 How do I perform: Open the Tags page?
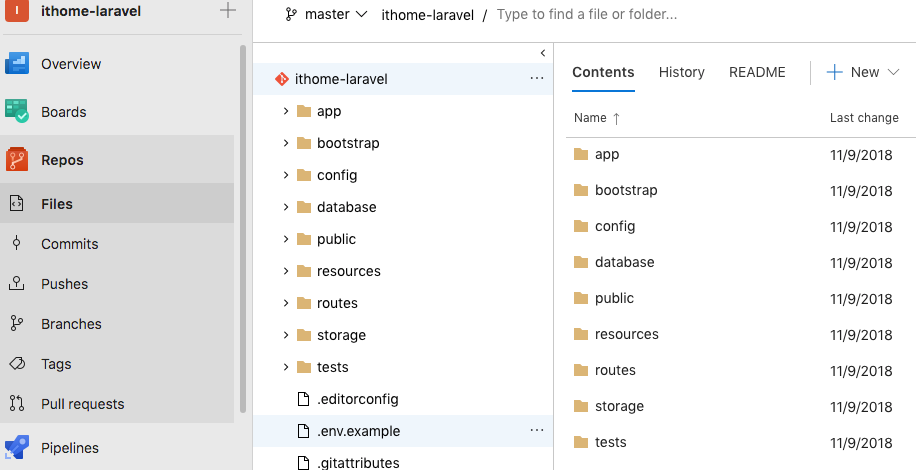coord(56,364)
